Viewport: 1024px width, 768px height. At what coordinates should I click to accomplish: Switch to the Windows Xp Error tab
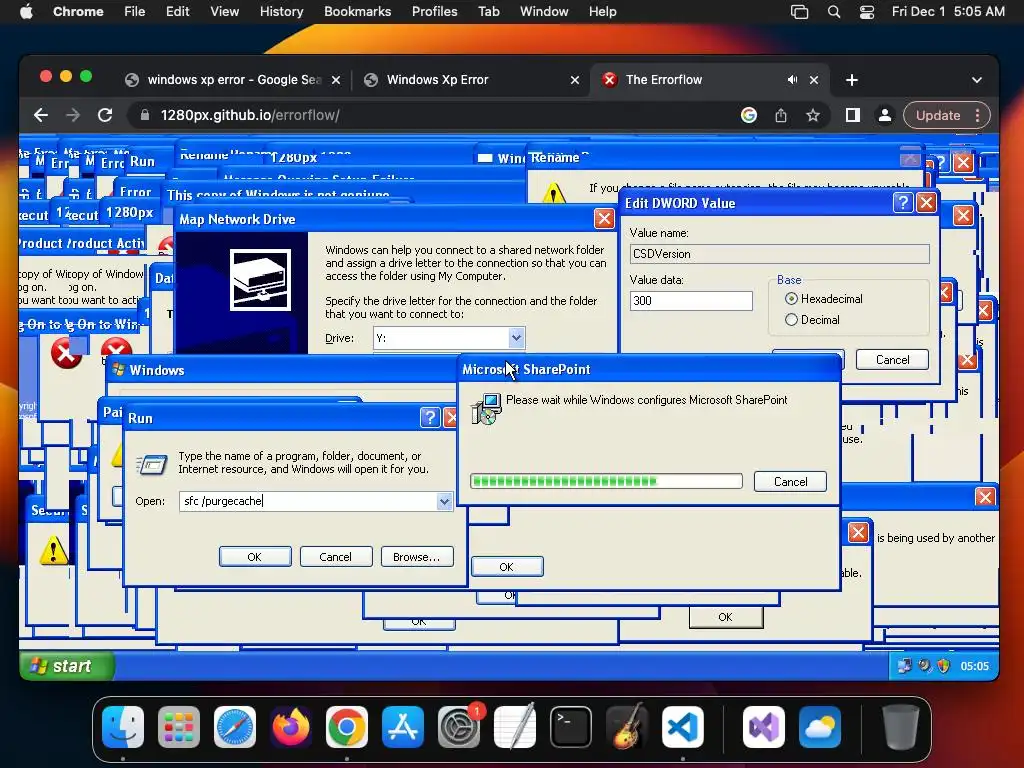pyautogui.click(x=472, y=80)
